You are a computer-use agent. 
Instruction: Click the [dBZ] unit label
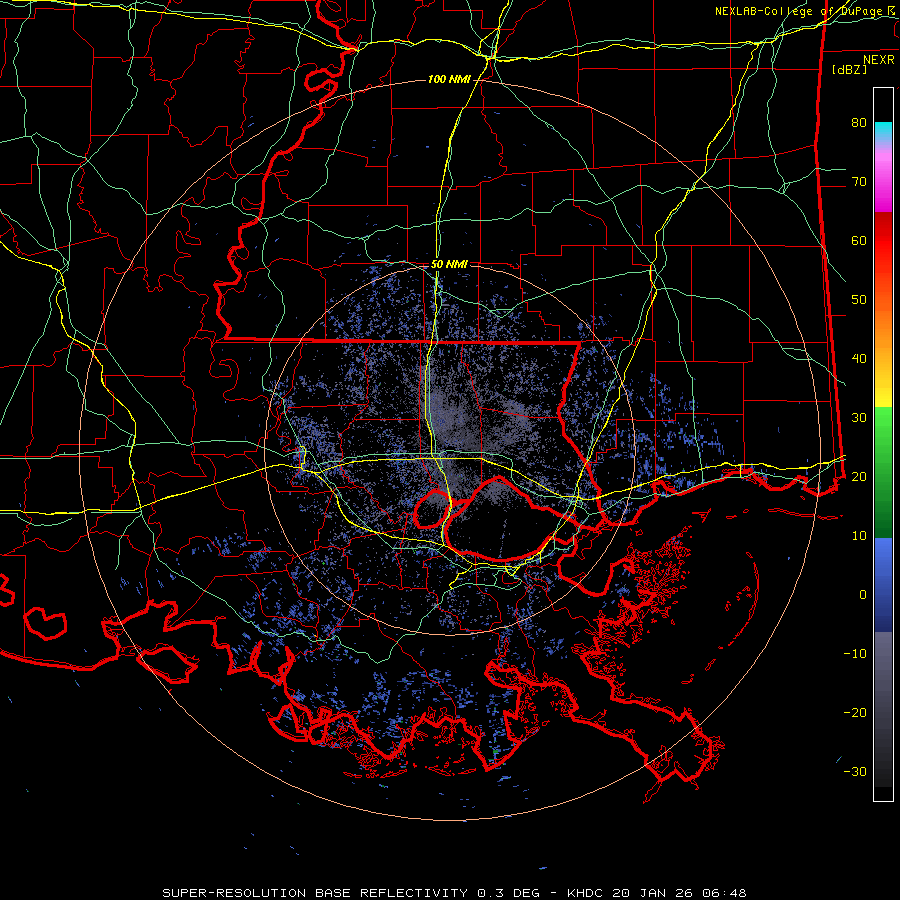849,69
